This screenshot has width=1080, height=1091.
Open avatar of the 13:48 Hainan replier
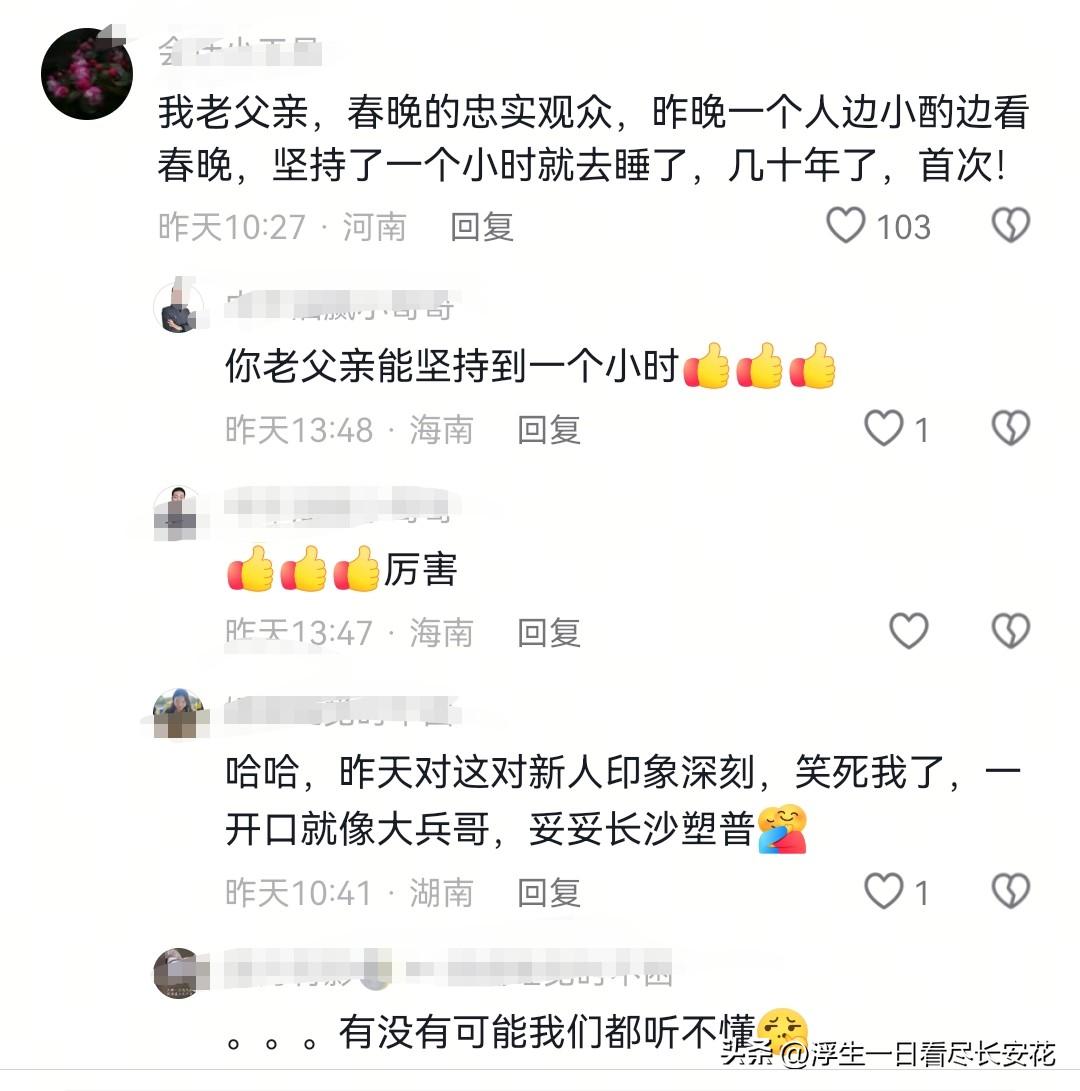pyautogui.click(x=180, y=308)
